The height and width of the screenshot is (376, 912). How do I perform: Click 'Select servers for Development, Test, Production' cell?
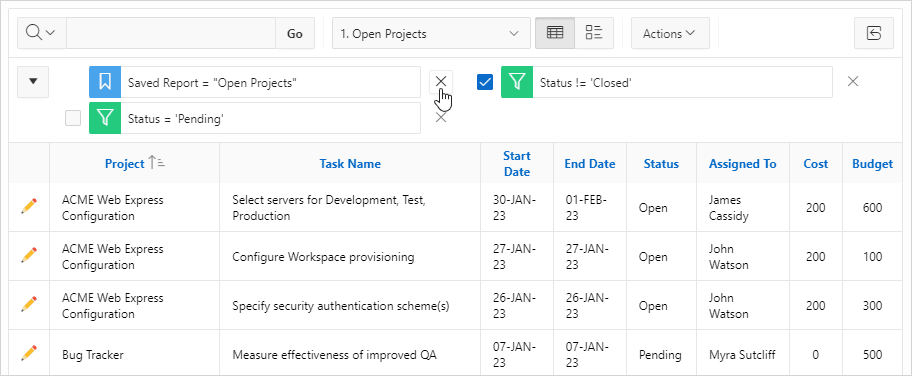pyautogui.click(x=350, y=208)
